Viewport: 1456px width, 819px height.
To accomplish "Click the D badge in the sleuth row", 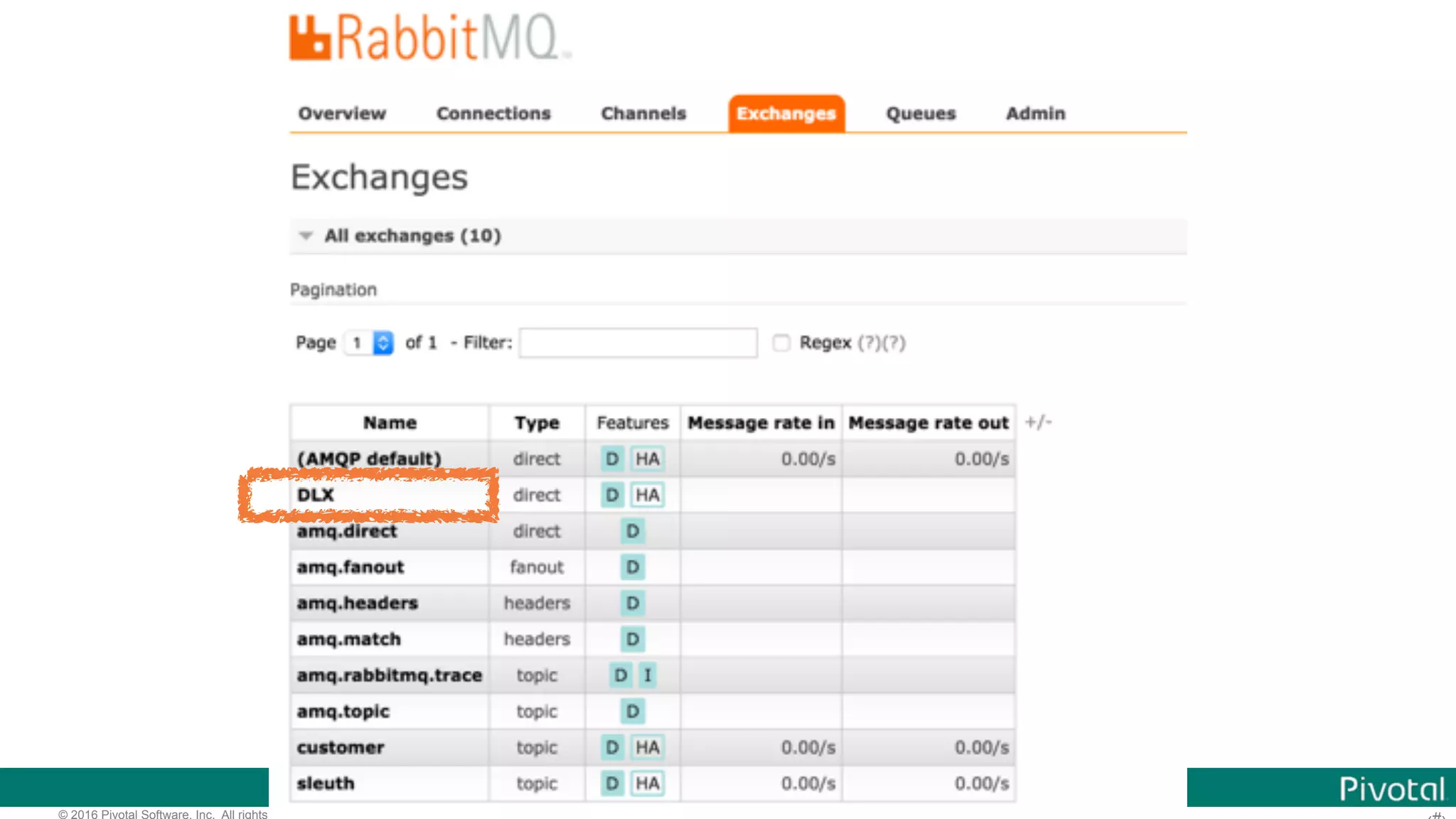I will tap(611, 783).
